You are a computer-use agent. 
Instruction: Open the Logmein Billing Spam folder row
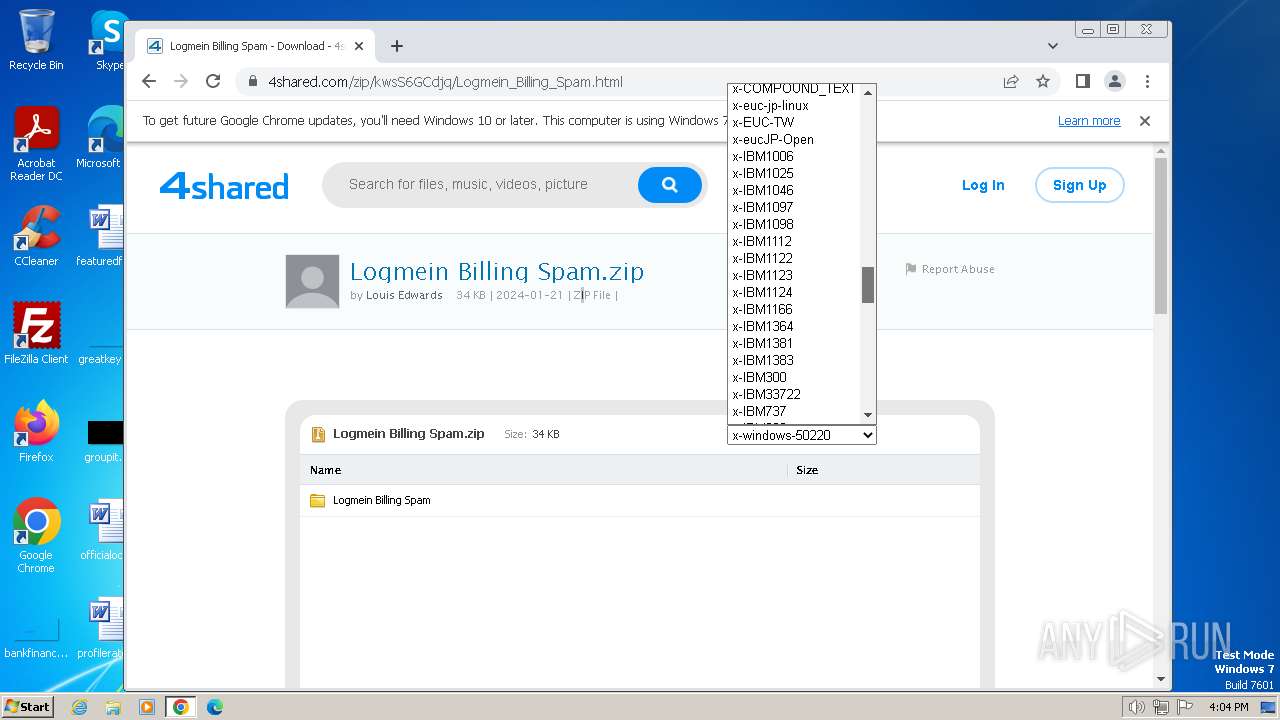click(640, 500)
